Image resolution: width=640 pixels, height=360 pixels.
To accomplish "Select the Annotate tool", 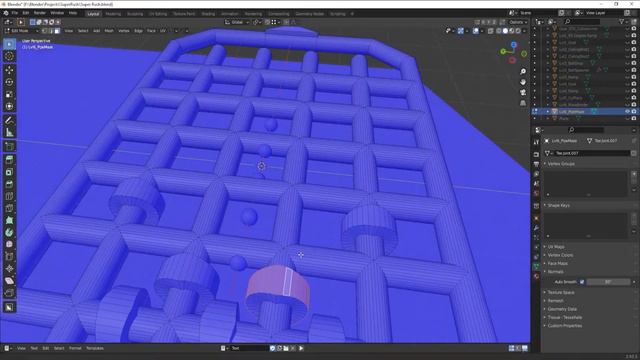I will pos(9,120).
